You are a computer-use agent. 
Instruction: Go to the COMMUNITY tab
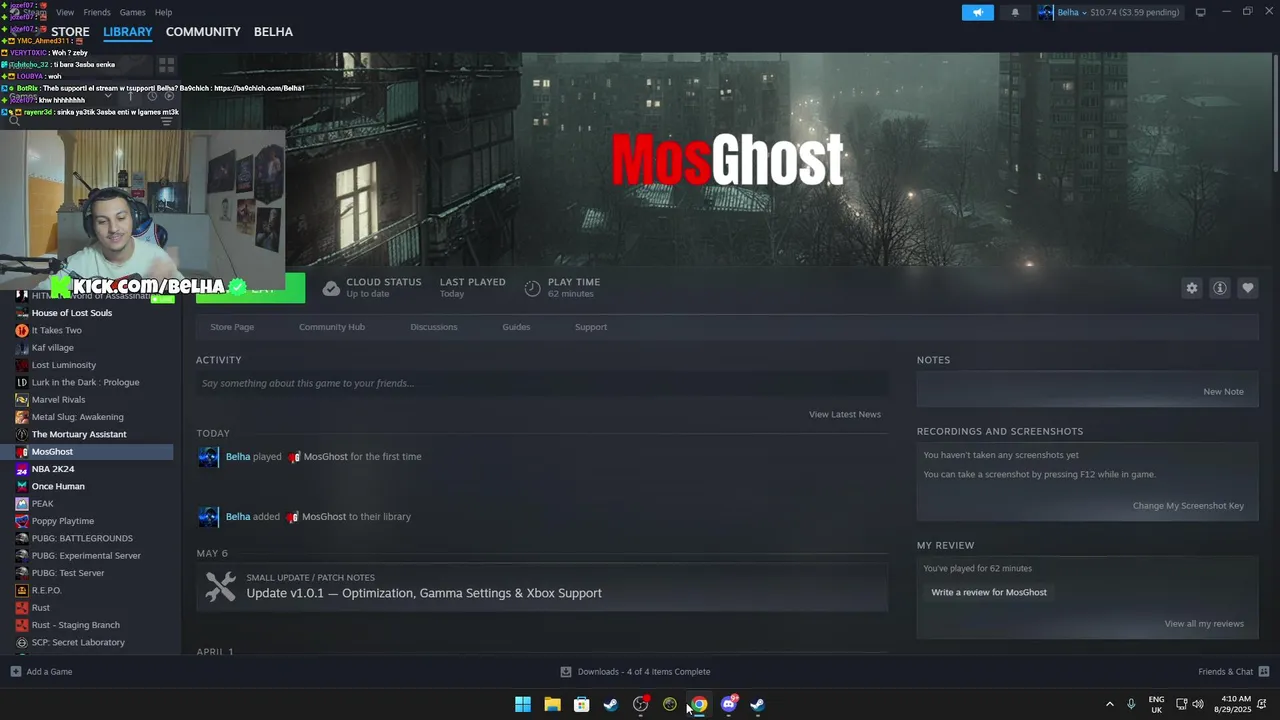click(x=203, y=32)
